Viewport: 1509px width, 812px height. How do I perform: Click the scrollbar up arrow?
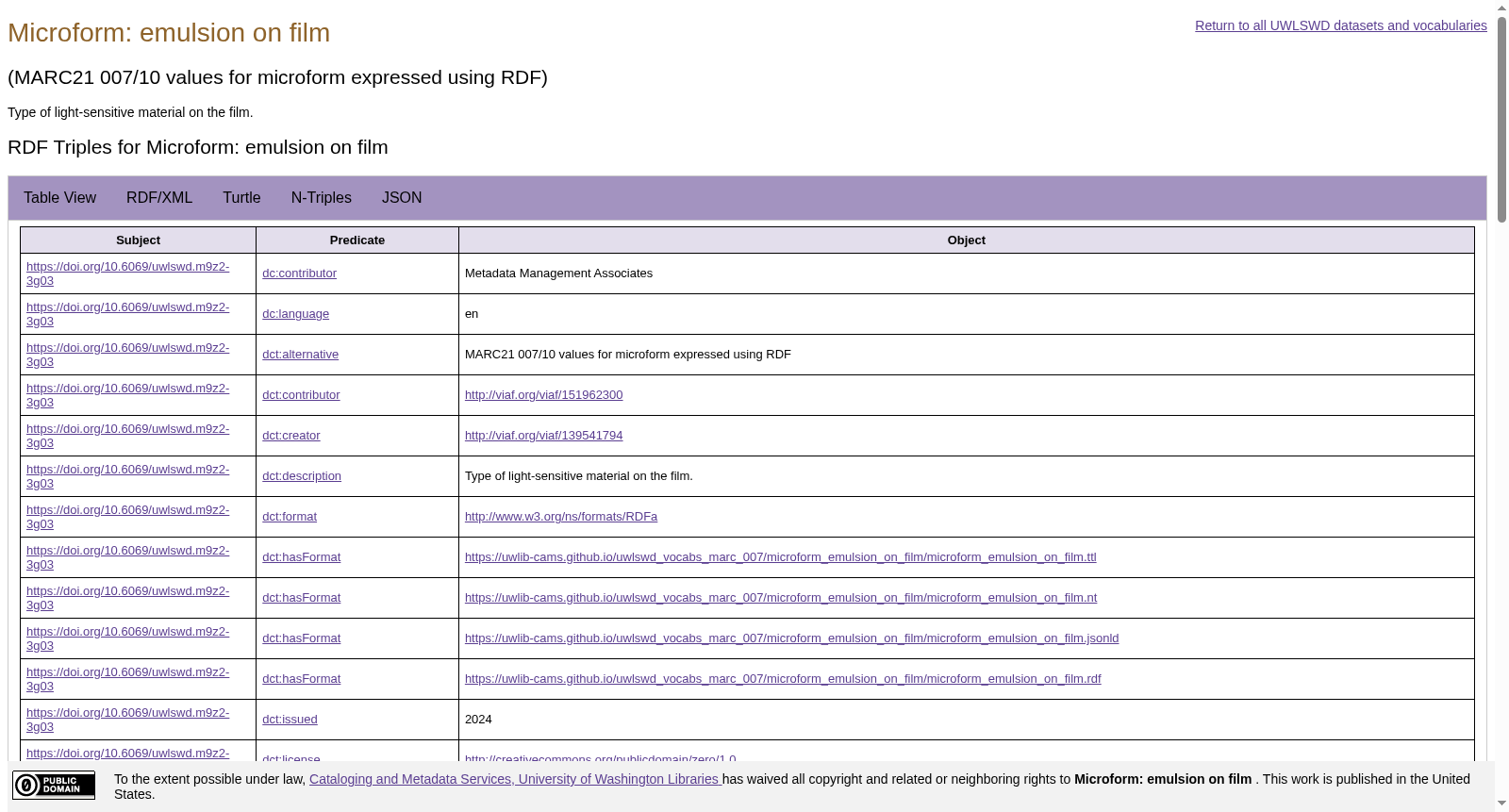tap(1501, 8)
